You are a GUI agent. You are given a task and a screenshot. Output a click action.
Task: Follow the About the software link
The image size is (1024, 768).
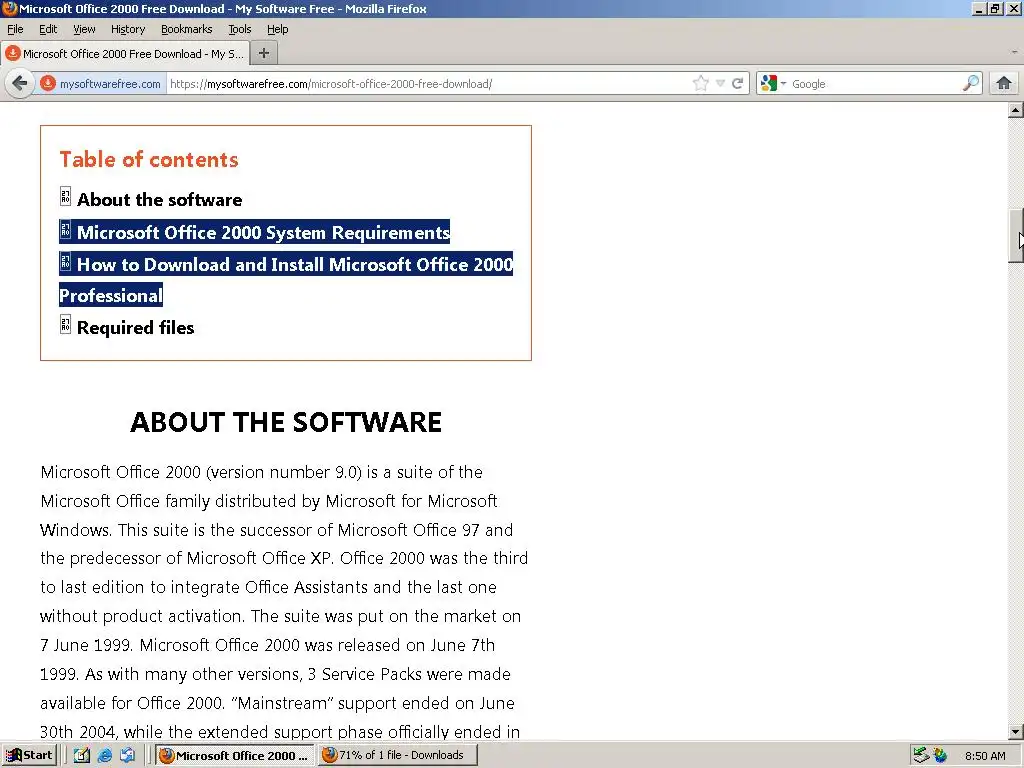tap(159, 200)
